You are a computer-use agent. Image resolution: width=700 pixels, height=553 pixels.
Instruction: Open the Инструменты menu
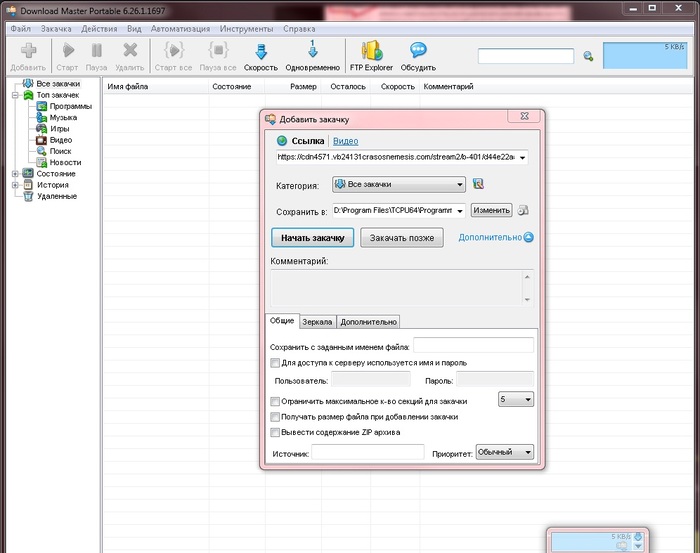point(246,29)
